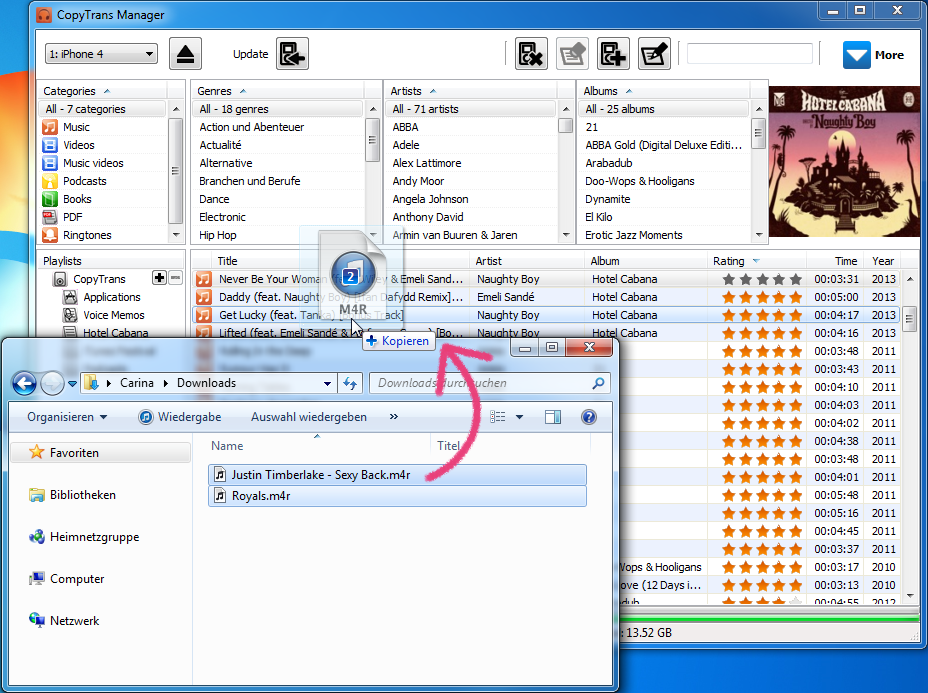Open Explorer recent locations dropdown arrow
This screenshot has width=928, height=693.
(72, 384)
